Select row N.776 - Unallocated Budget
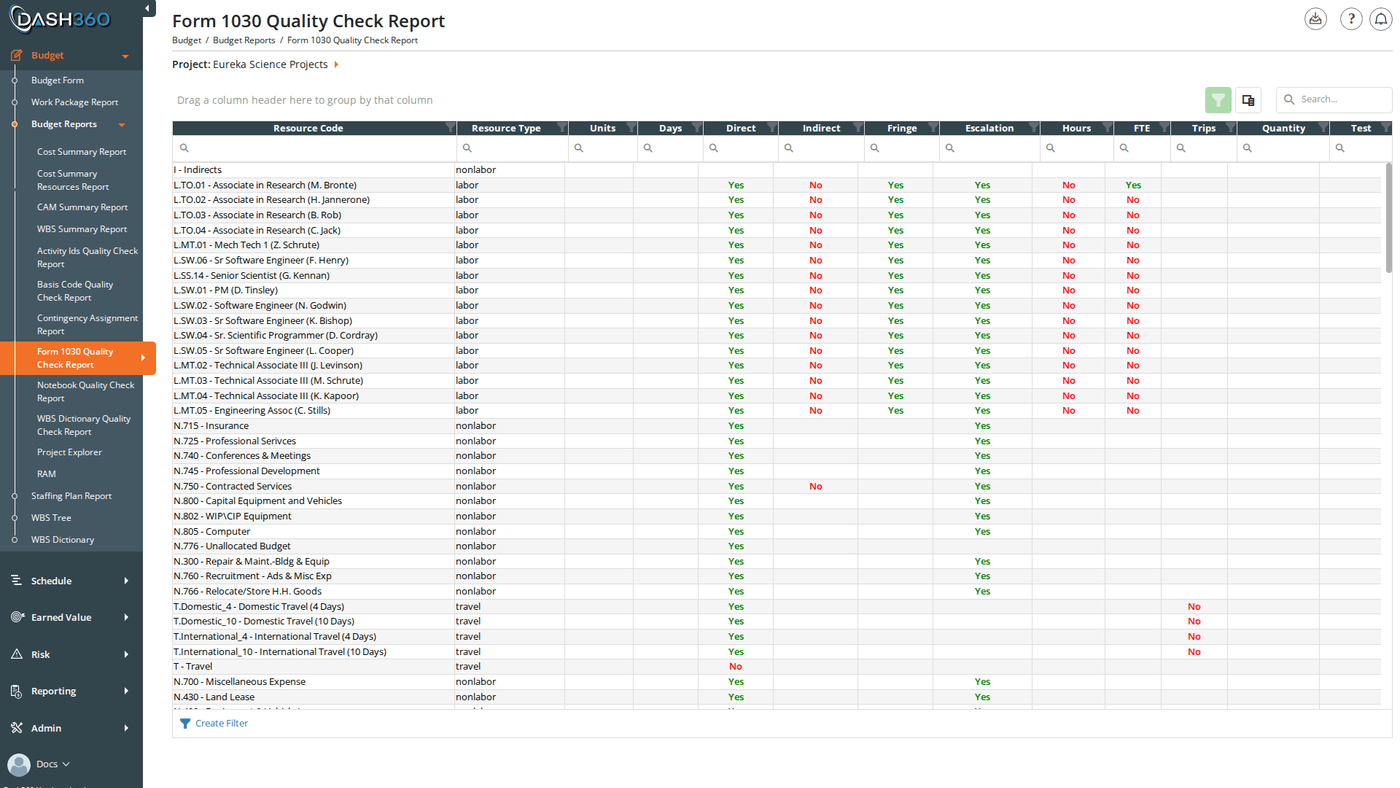 click(x=776, y=546)
